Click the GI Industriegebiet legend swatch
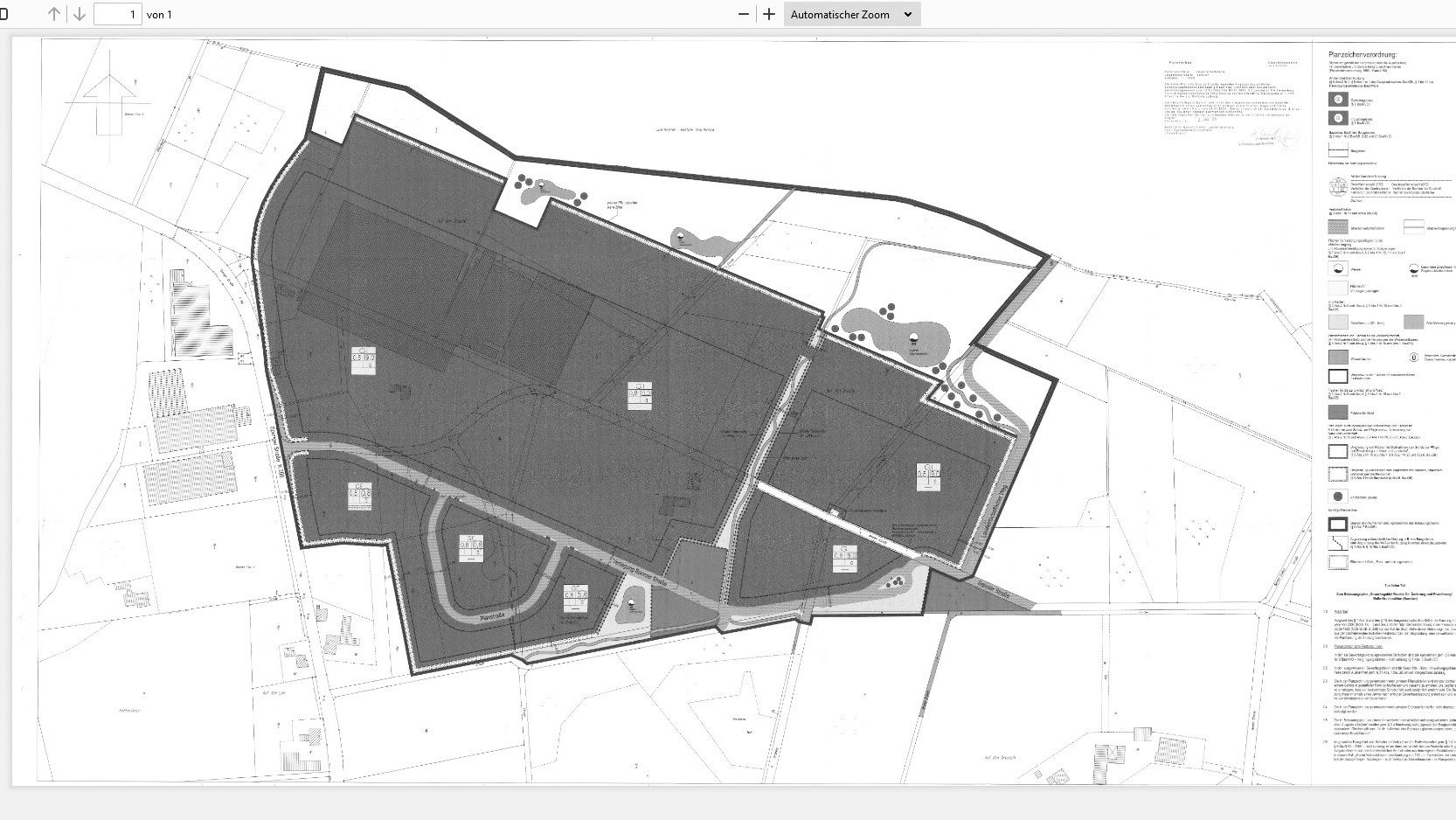 pyautogui.click(x=1337, y=119)
